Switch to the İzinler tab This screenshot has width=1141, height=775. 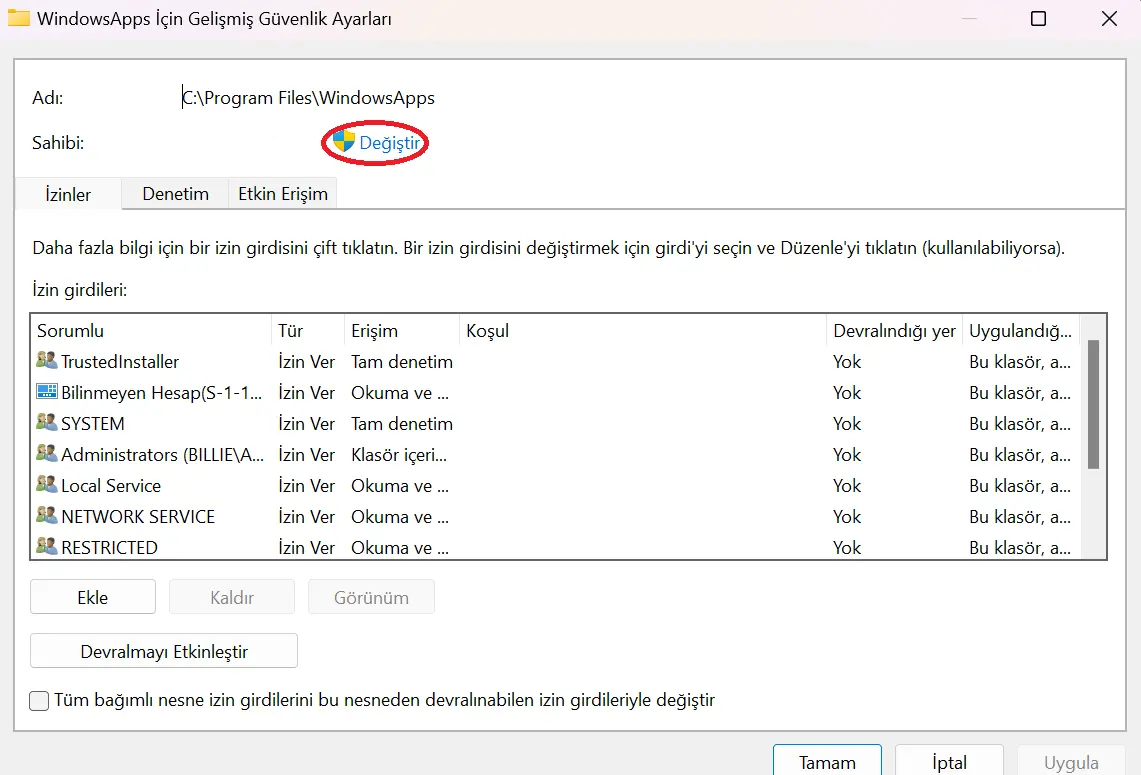68,194
